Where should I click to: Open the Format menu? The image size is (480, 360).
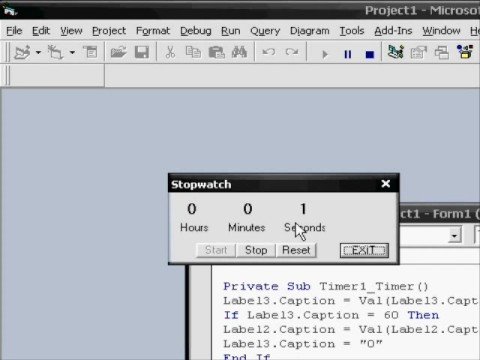tap(153, 31)
